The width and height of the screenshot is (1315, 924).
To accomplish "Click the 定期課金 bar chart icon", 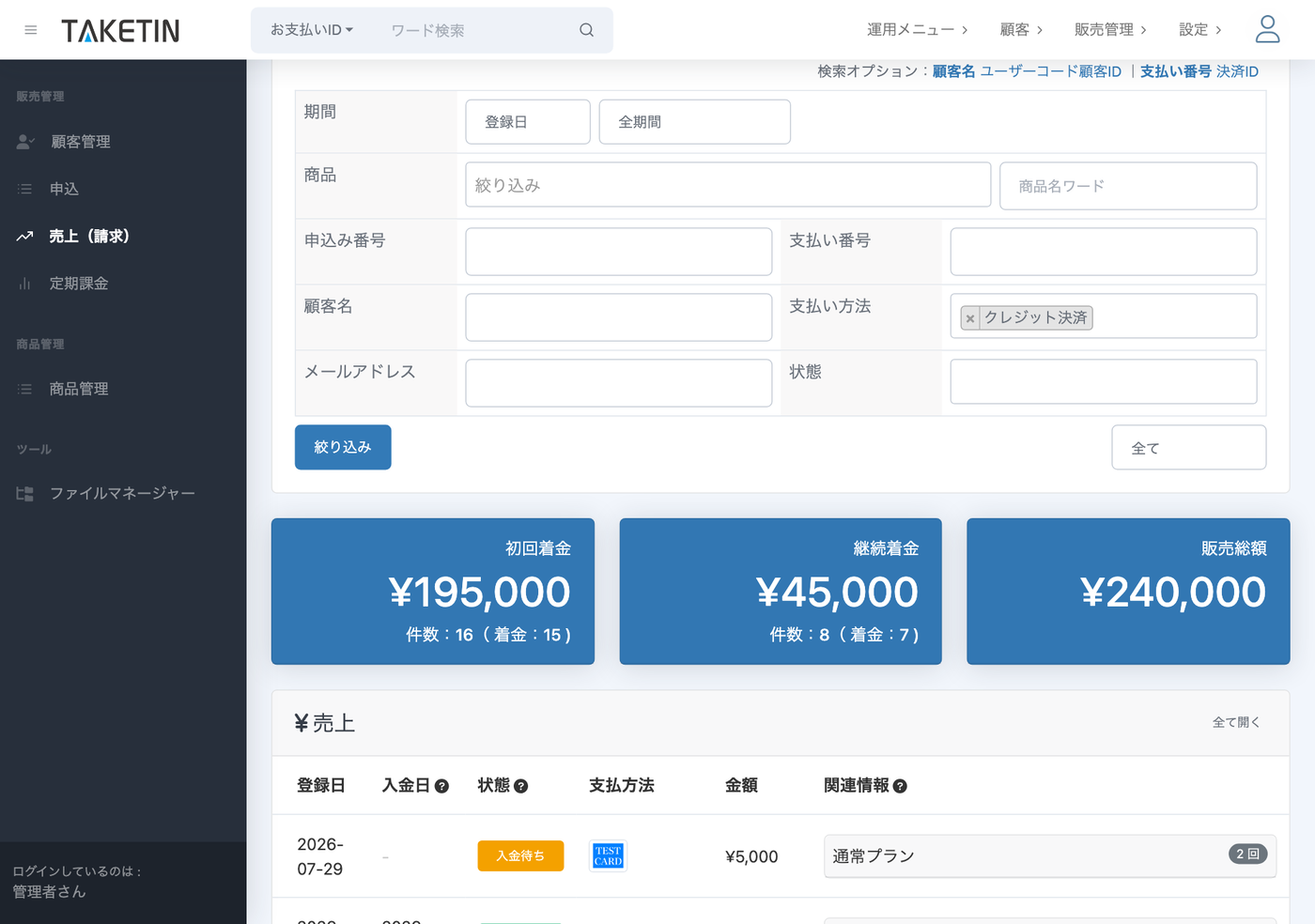I will click(x=24, y=284).
